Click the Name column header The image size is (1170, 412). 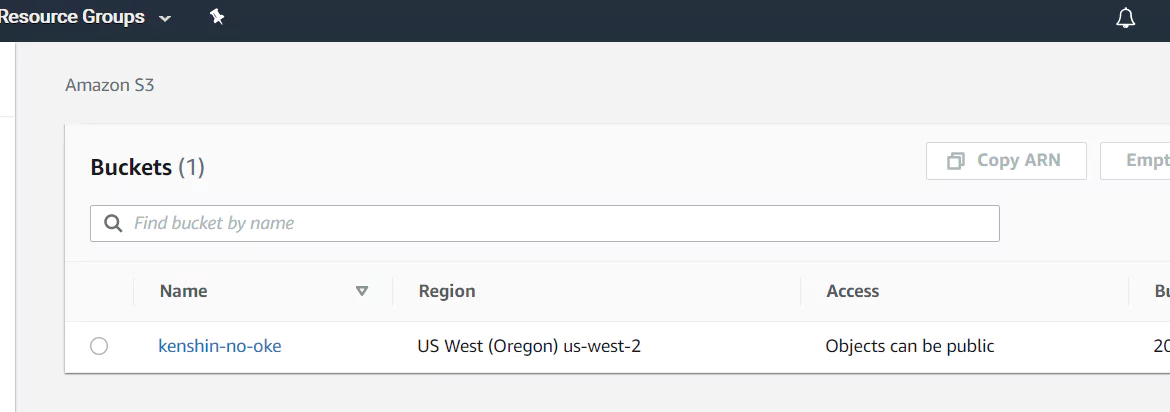click(x=184, y=291)
